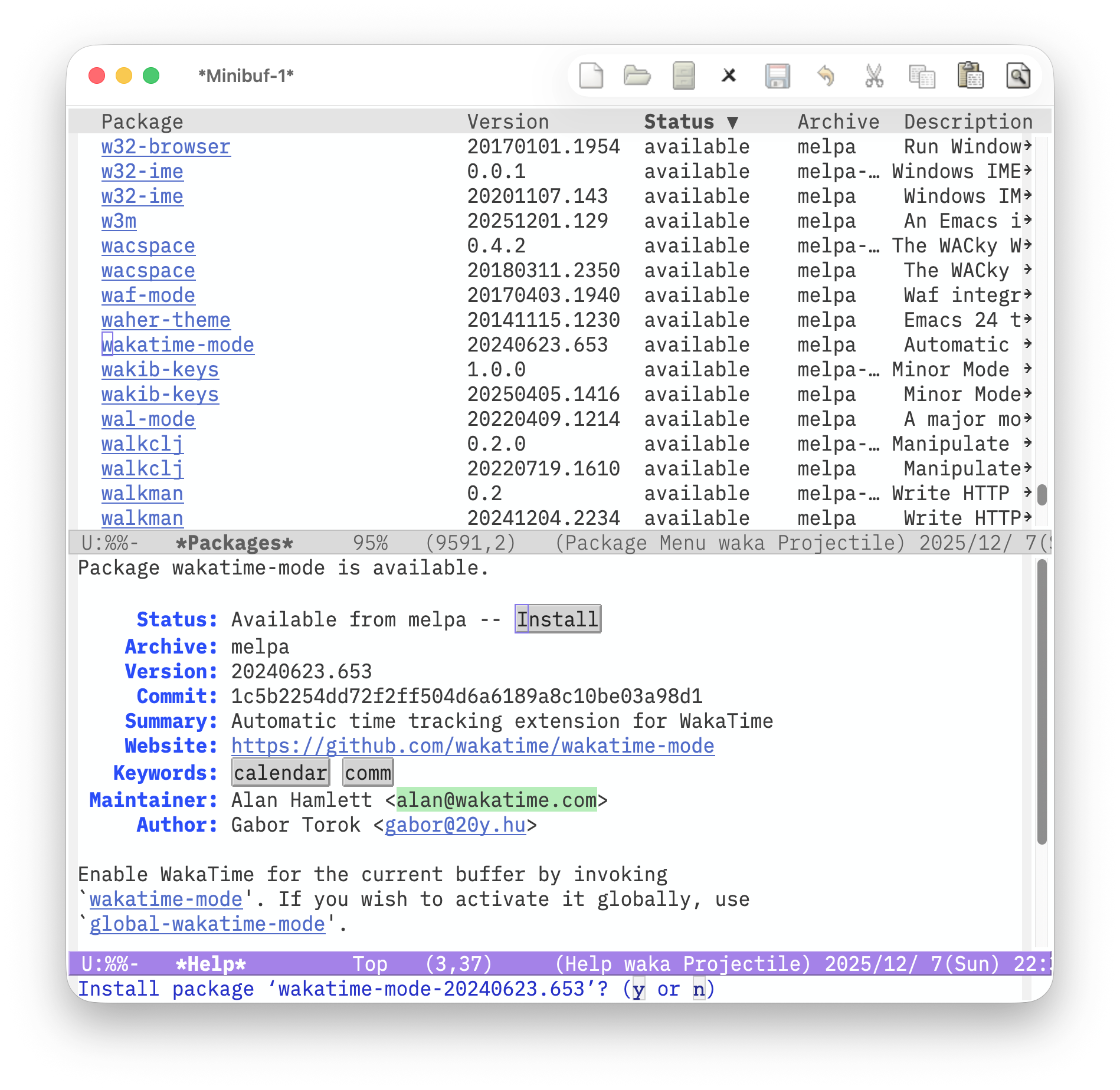Open a file with the folder icon
This screenshot has width=1120, height=1090.
tap(637, 75)
